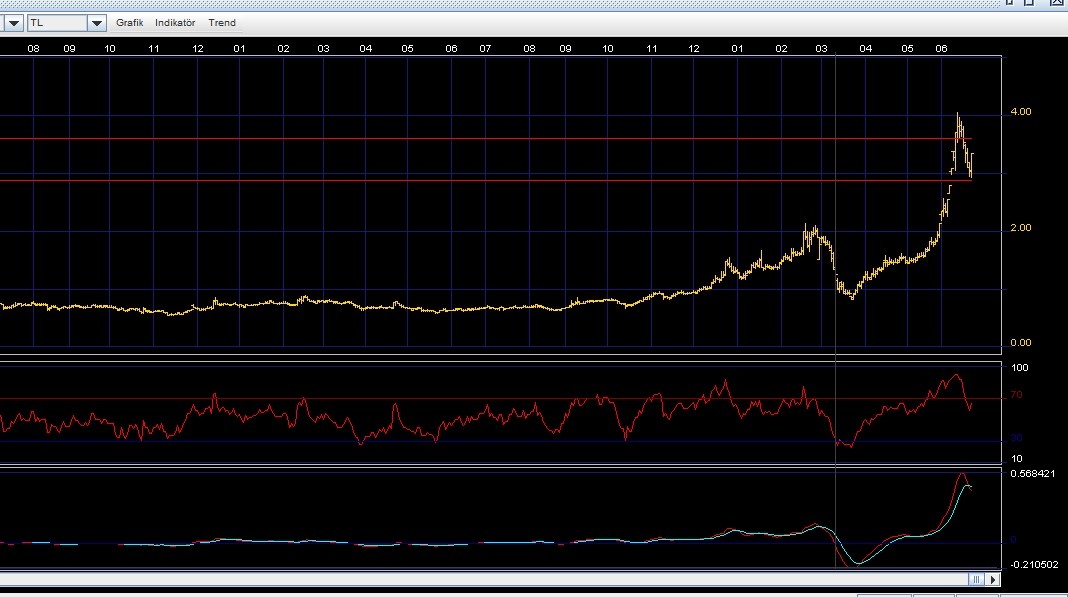The width and height of the screenshot is (1068, 597).
Task: Click the 0.00 price axis label
Action: coord(1020,343)
